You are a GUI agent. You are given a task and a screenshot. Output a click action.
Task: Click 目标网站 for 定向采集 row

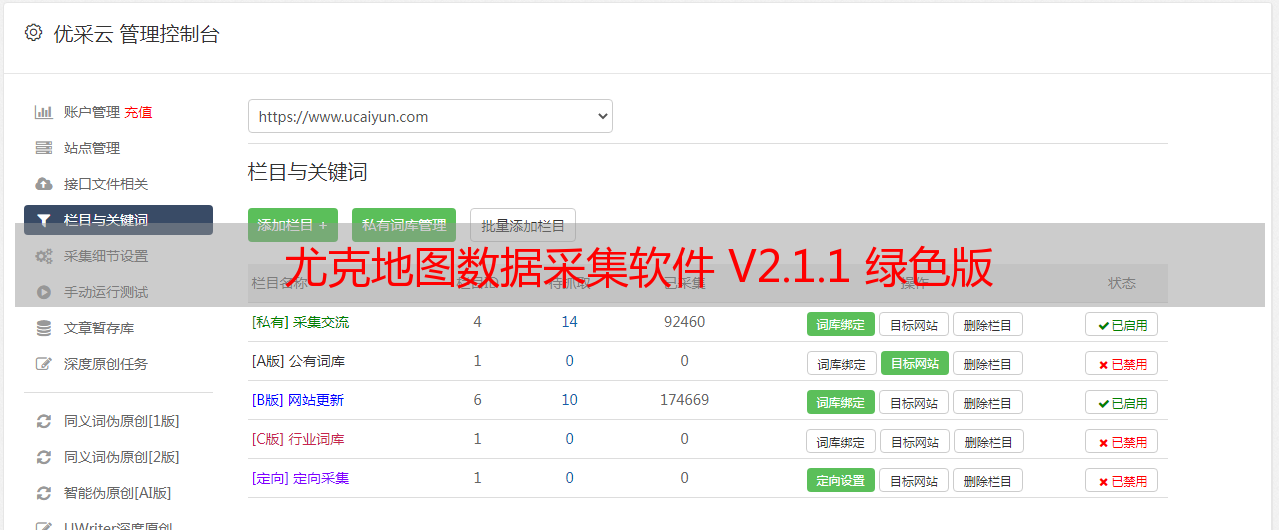point(914,480)
